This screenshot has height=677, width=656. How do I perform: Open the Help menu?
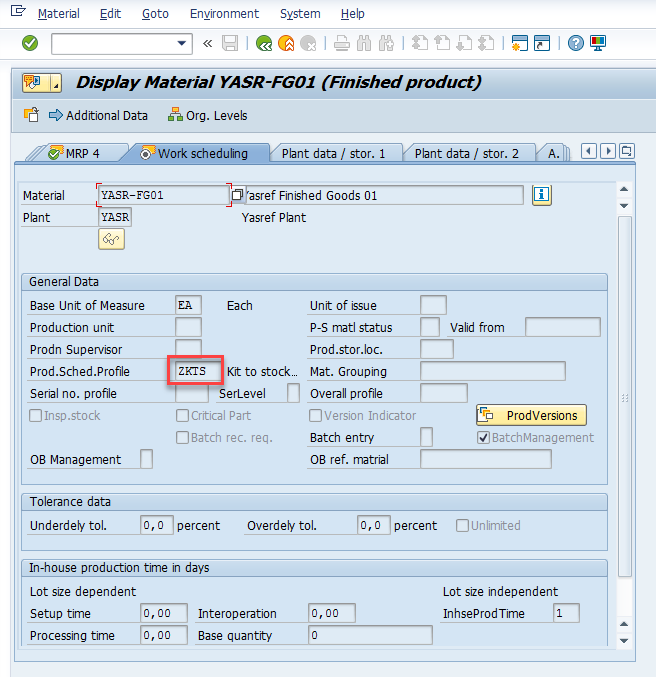pyautogui.click(x=352, y=14)
